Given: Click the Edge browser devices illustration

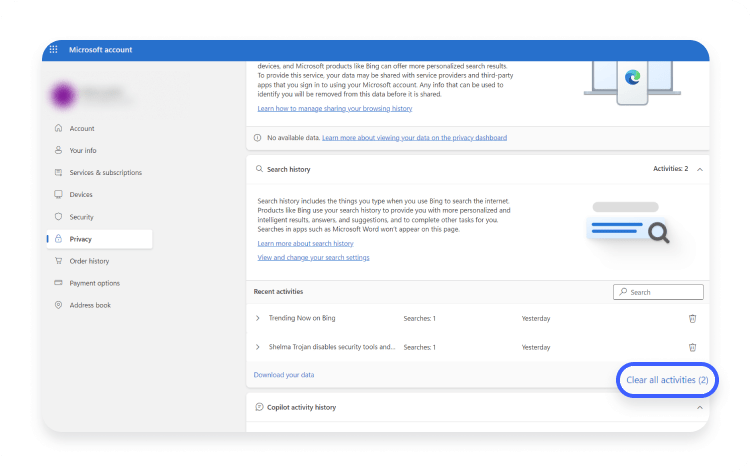Looking at the screenshot, I should [632, 82].
